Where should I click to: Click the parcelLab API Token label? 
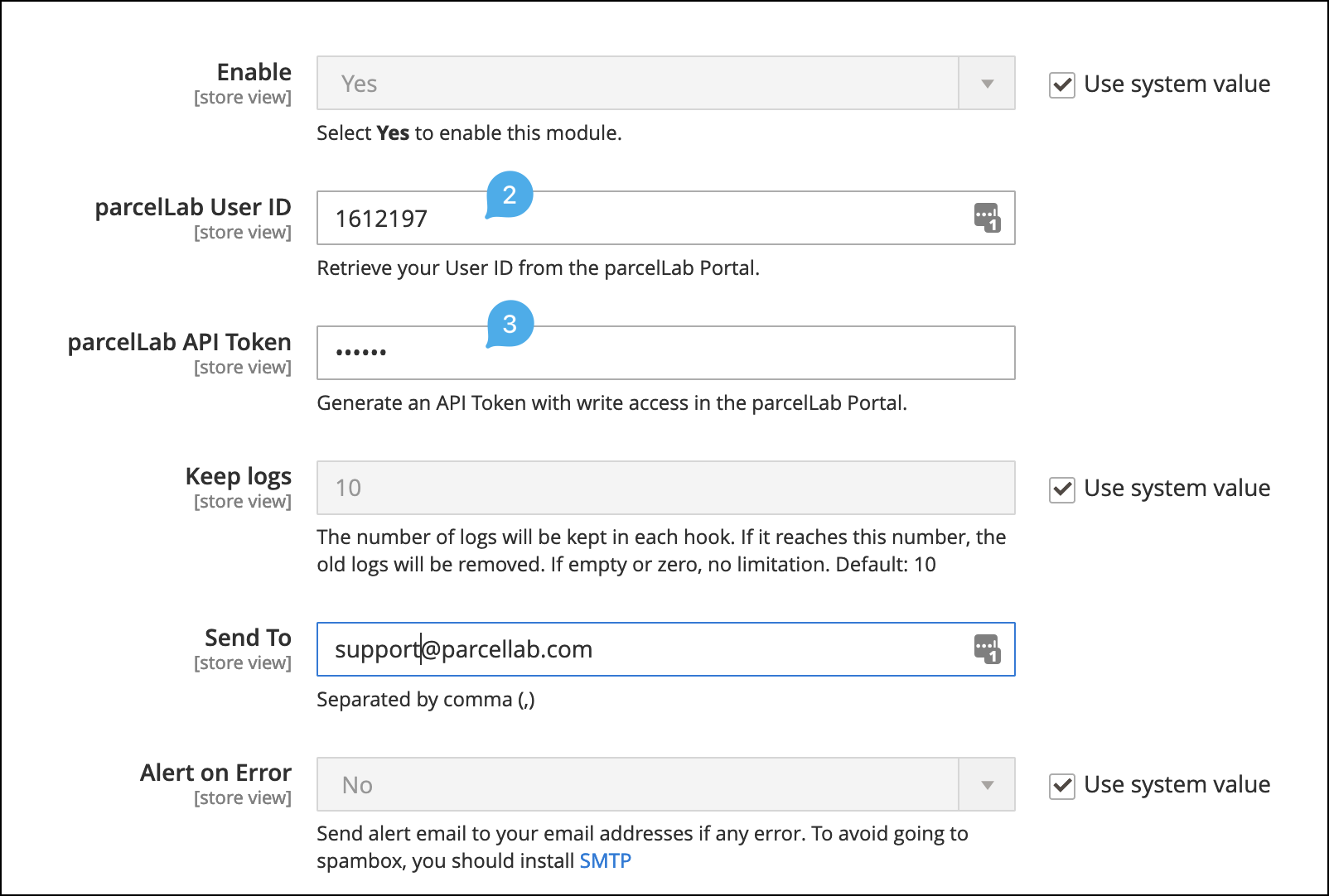click(179, 342)
